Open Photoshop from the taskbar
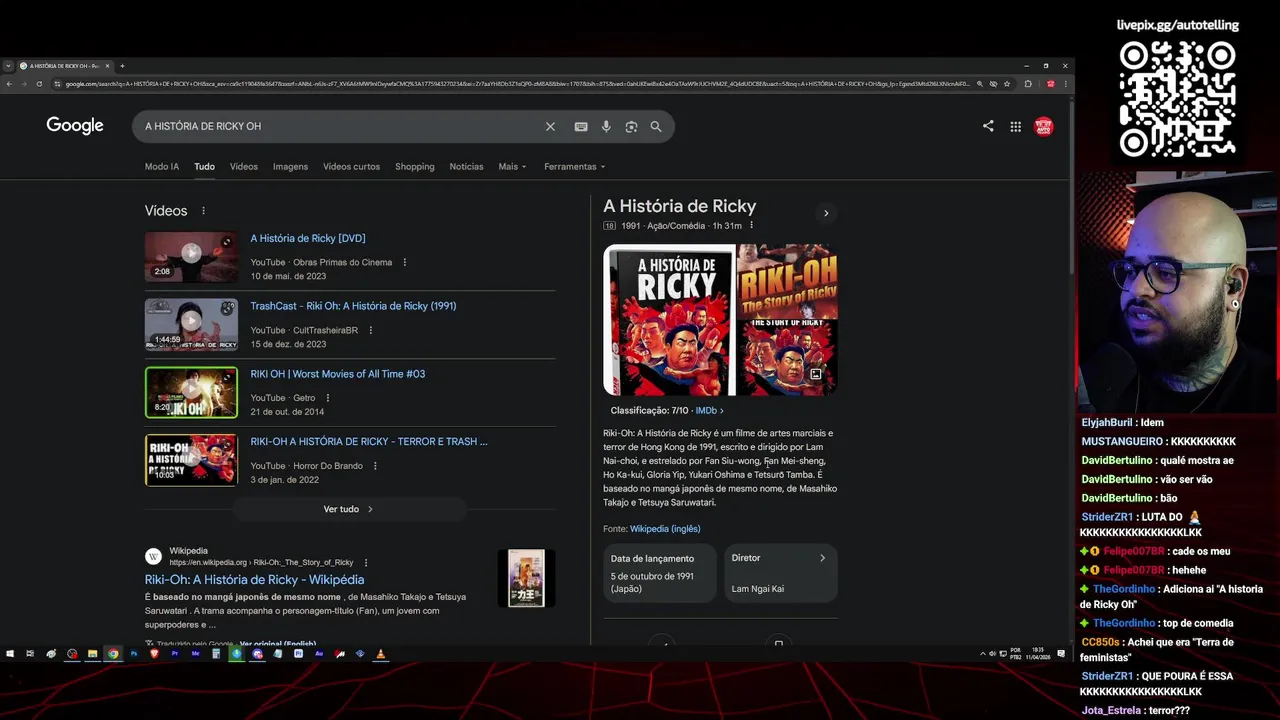This screenshot has height=720, width=1280. point(134,654)
